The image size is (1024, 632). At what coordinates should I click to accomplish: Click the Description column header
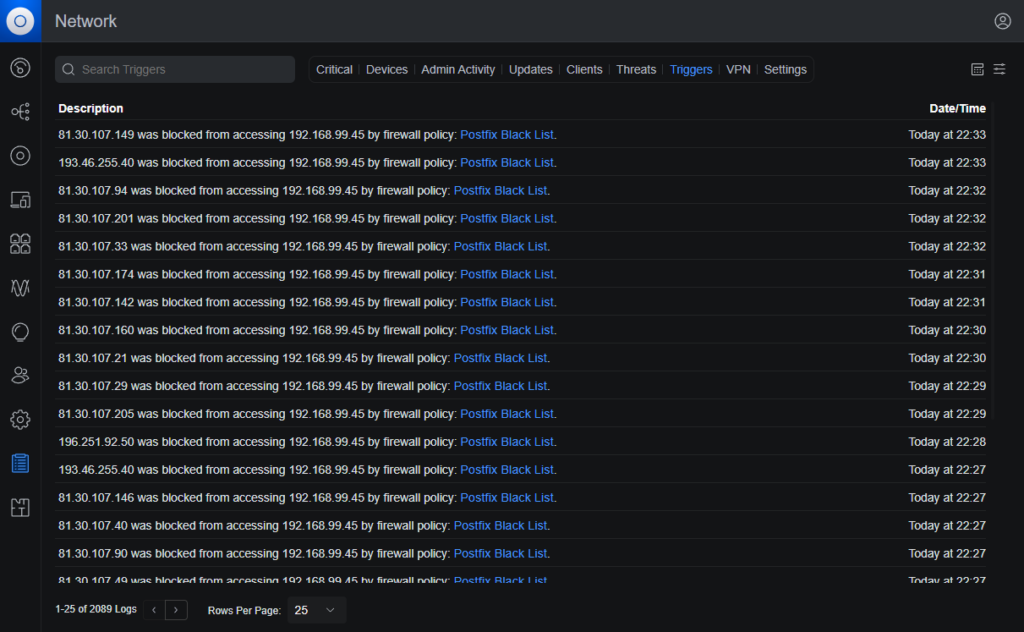(x=91, y=108)
